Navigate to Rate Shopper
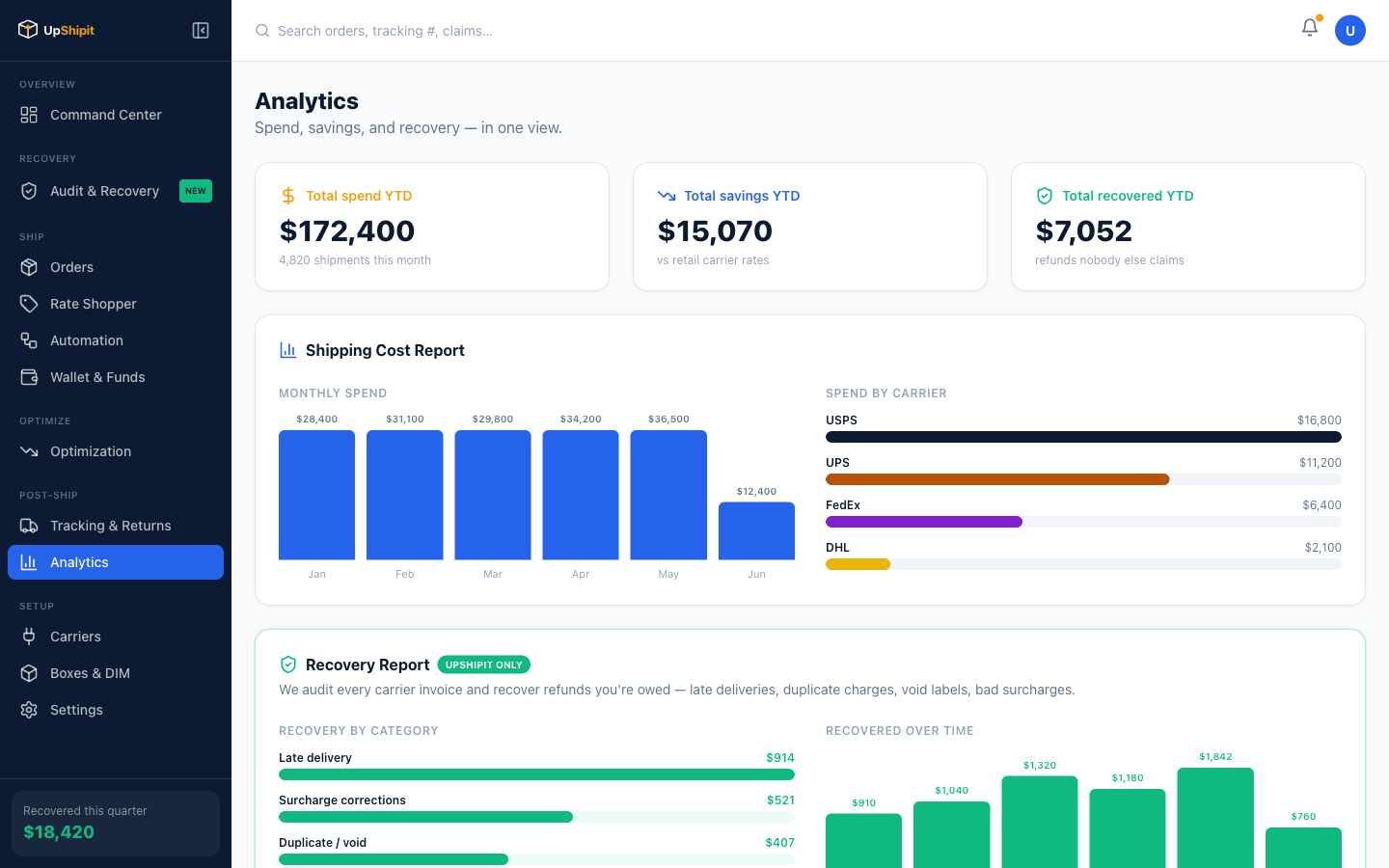Image resolution: width=1389 pixels, height=868 pixels. (x=116, y=304)
